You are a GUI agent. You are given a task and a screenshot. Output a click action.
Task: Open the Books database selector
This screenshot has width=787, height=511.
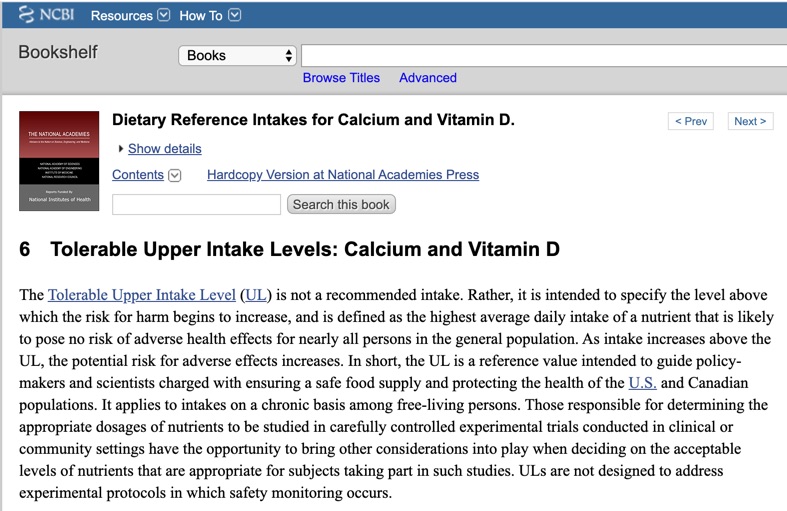pyautogui.click(x=237, y=55)
